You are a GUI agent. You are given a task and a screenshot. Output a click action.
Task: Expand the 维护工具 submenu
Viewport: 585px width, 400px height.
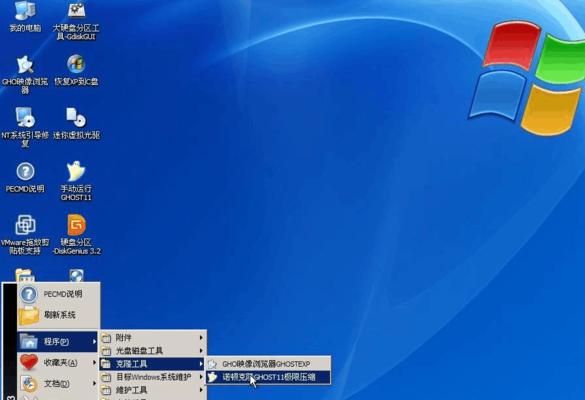coord(153,390)
